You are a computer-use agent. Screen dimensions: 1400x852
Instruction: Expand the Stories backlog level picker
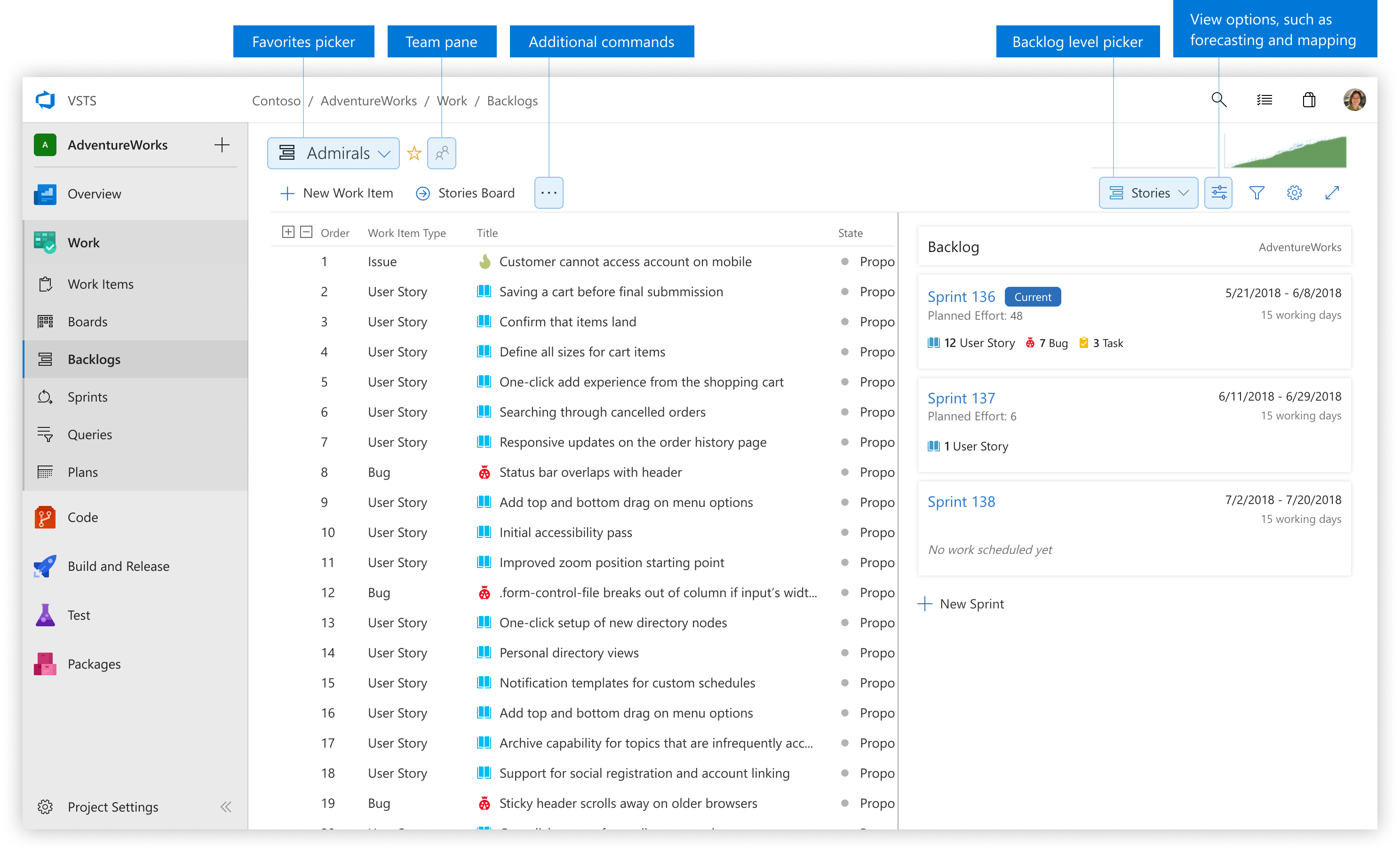click(x=1147, y=193)
